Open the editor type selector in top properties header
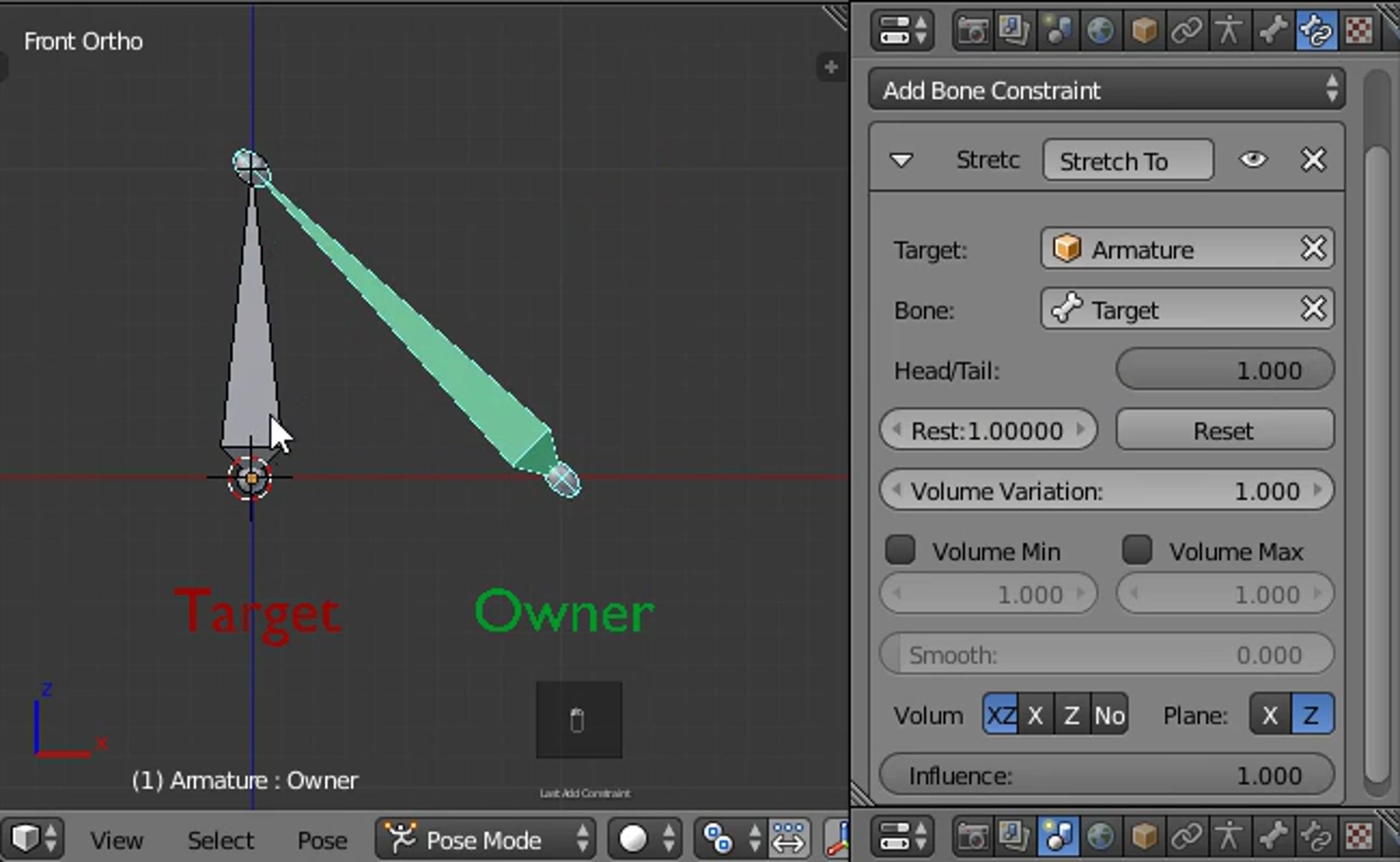Image resolution: width=1400 pixels, height=862 pixels. click(902, 30)
